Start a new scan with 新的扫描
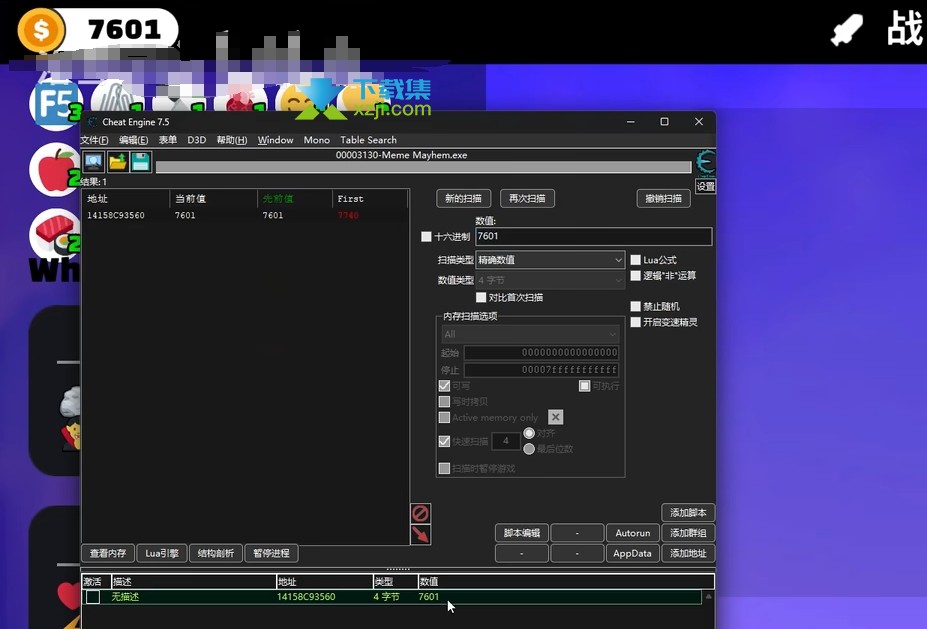Screen dimensions: 927x629 click(464, 199)
